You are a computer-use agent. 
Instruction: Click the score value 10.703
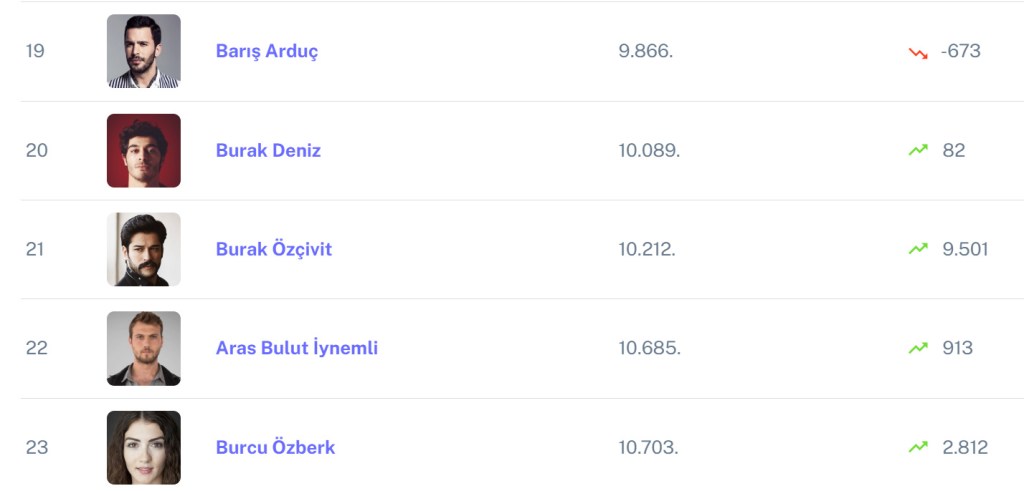648,447
